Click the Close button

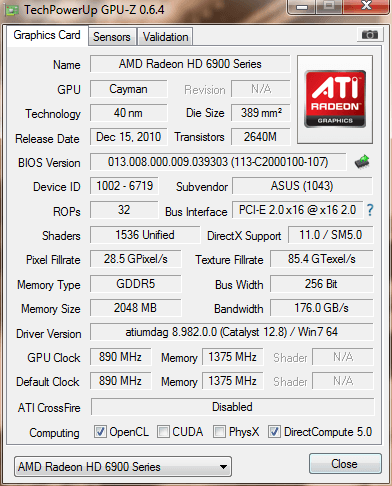[345, 464]
